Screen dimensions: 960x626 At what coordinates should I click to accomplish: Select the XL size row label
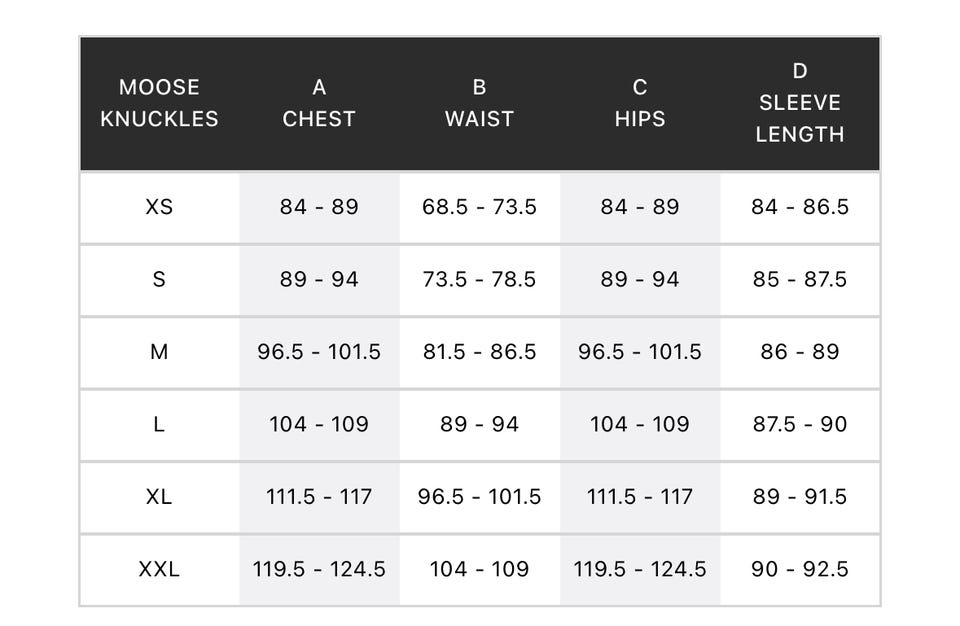[x=159, y=496]
